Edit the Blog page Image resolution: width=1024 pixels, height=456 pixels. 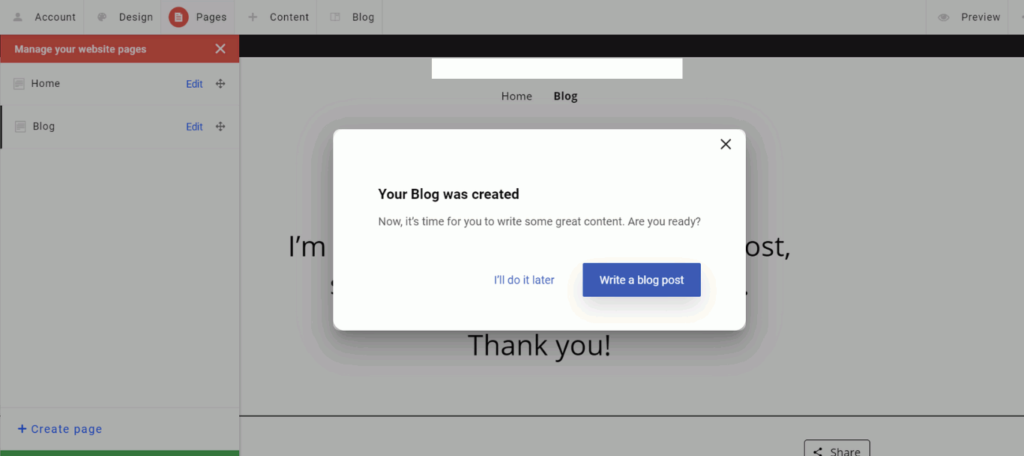pos(194,127)
